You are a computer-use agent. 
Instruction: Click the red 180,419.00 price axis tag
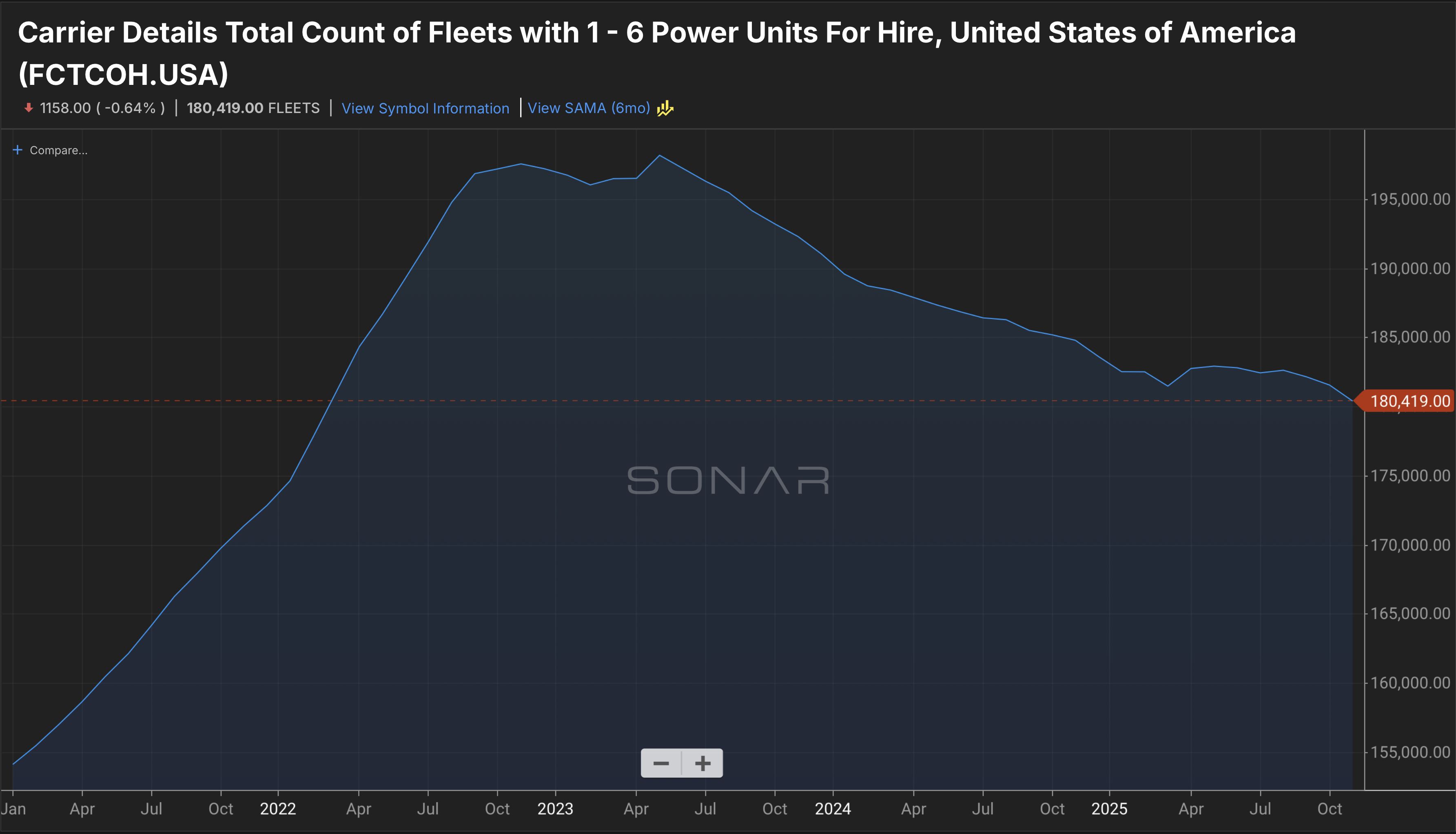pyautogui.click(x=1409, y=401)
